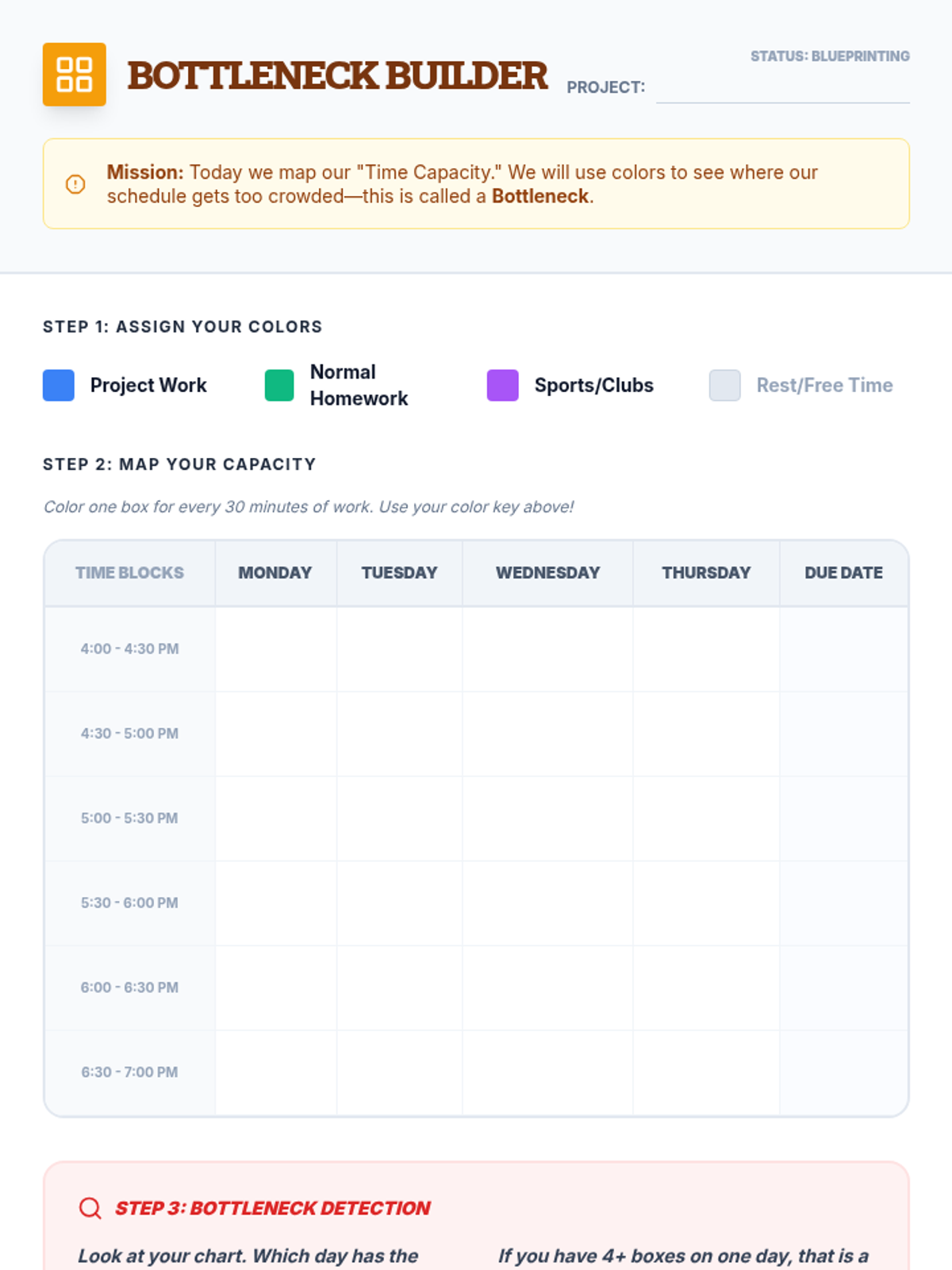Viewport: 952px width, 1270px height.
Task: Click the Bottleneck Builder title
Action: click(338, 76)
